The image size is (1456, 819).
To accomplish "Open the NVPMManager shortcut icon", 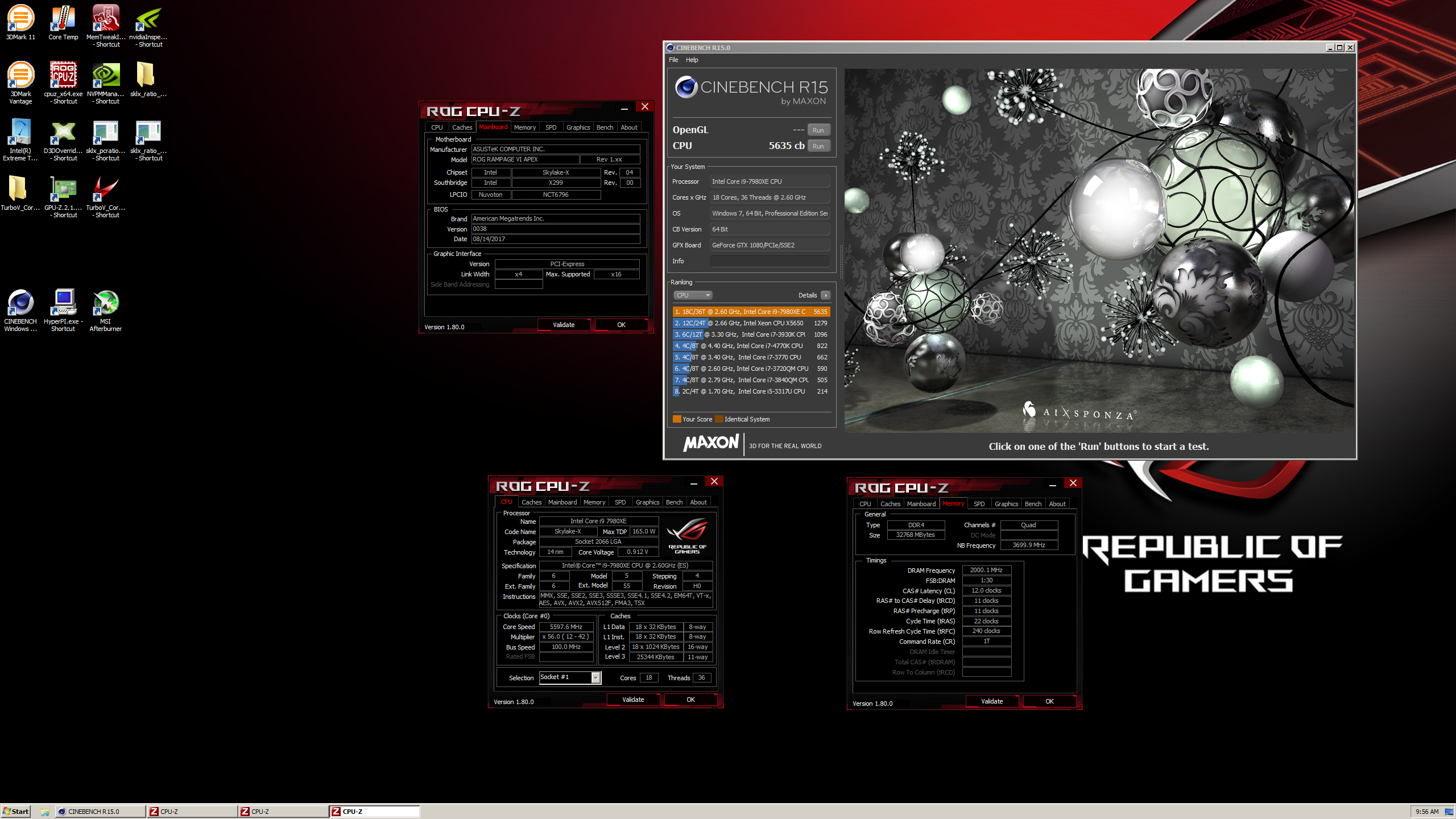I will 106,83.
